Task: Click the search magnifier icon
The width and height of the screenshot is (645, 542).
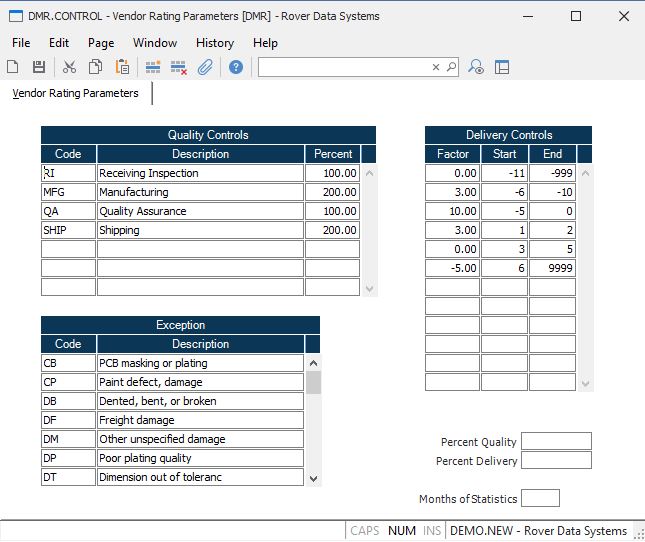Action: point(451,67)
